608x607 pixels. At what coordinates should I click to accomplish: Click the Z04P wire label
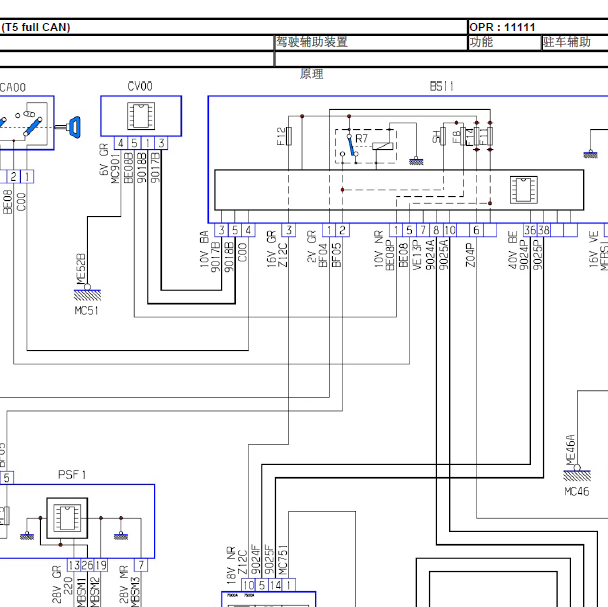pyautogui.click(x=470, y=255)
